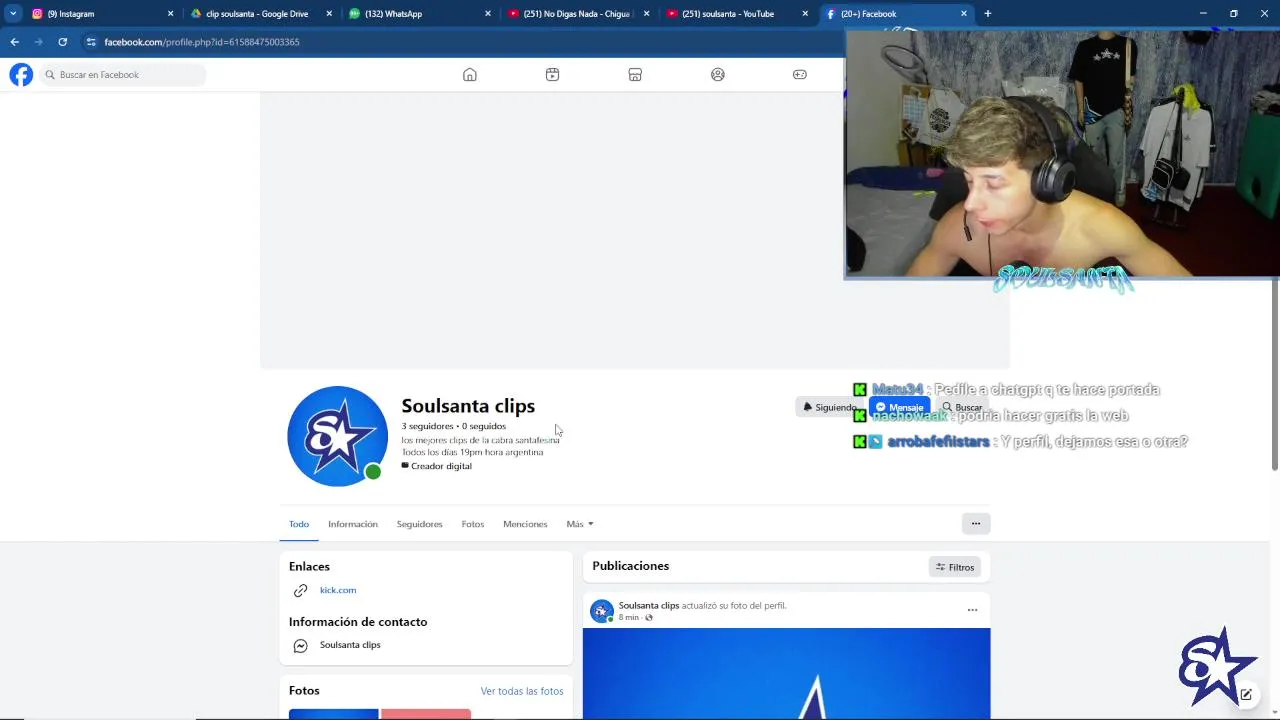The width and height of the screenshot is (1280, 720).
Task: Open the Groups icon in top navigation
Action: pos(718,75)
